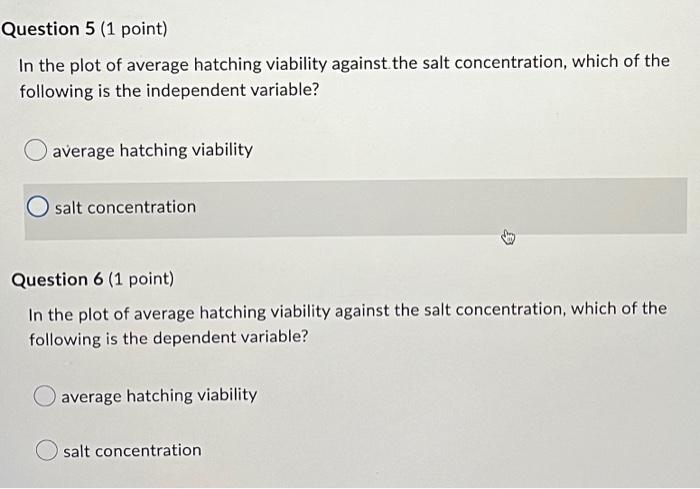Click the '(1 point)' text beside Question 6
Image resolution: width=700 pixels, height=489 pixels.
pos(141,279)
